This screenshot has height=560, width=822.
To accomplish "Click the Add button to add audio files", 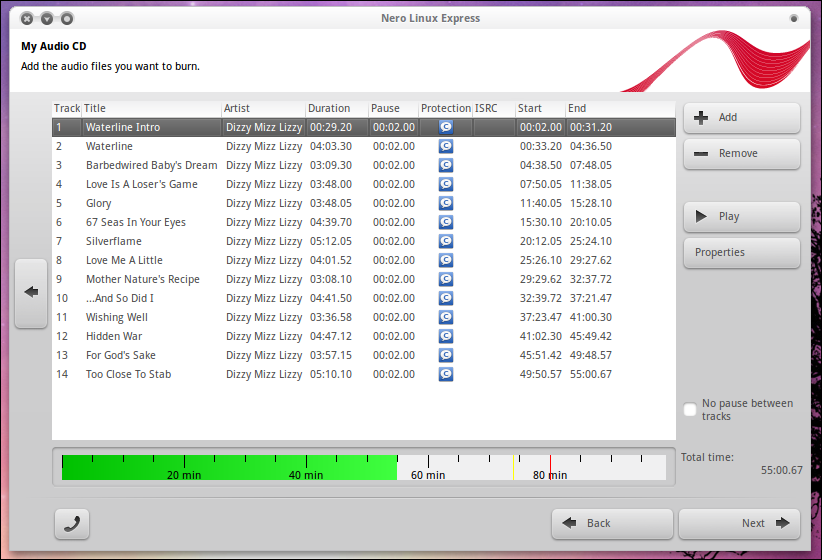I will pos(741,117).
